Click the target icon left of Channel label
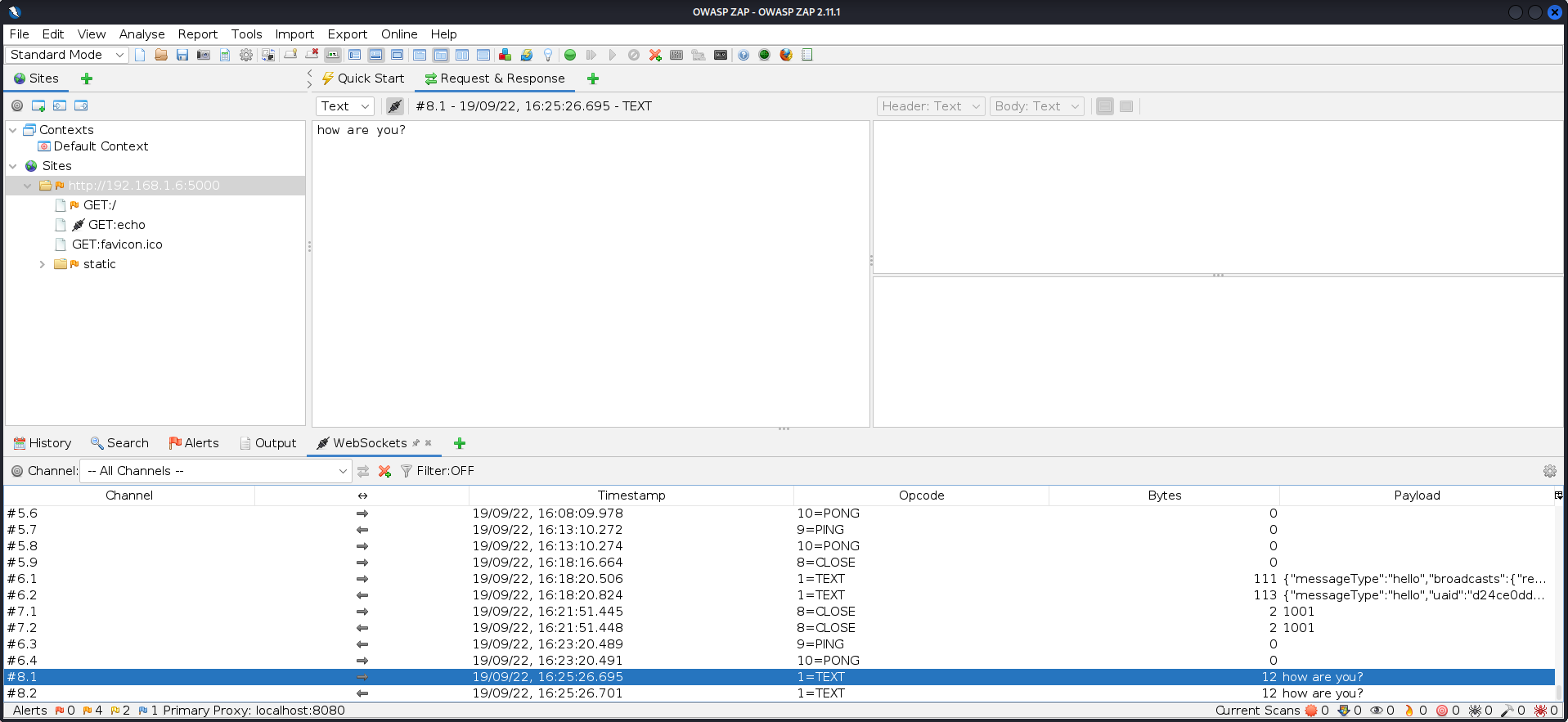 click(17, 471)
